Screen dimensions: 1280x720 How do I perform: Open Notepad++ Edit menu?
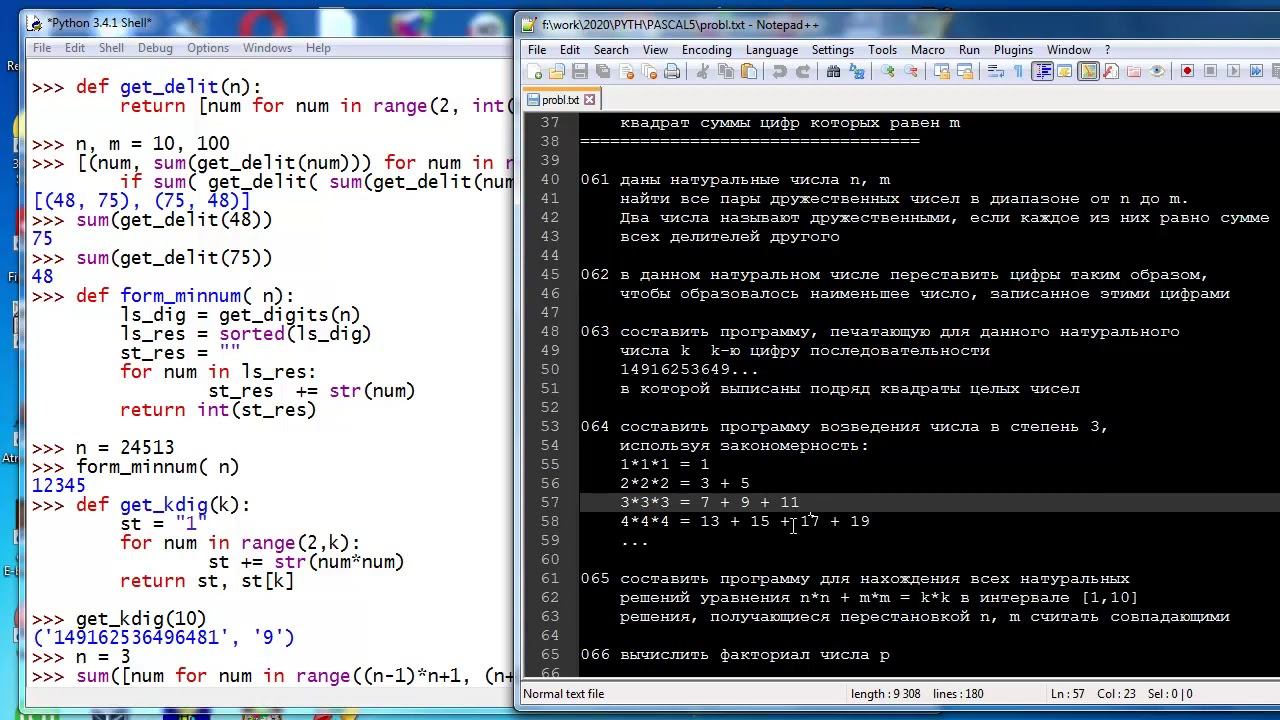click(x=570, y=50)
